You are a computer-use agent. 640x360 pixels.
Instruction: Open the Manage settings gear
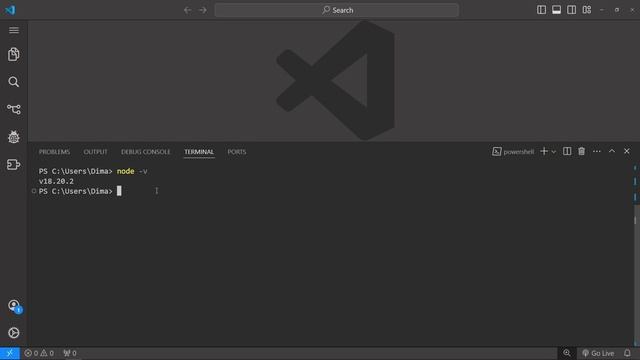coord(14,333)
